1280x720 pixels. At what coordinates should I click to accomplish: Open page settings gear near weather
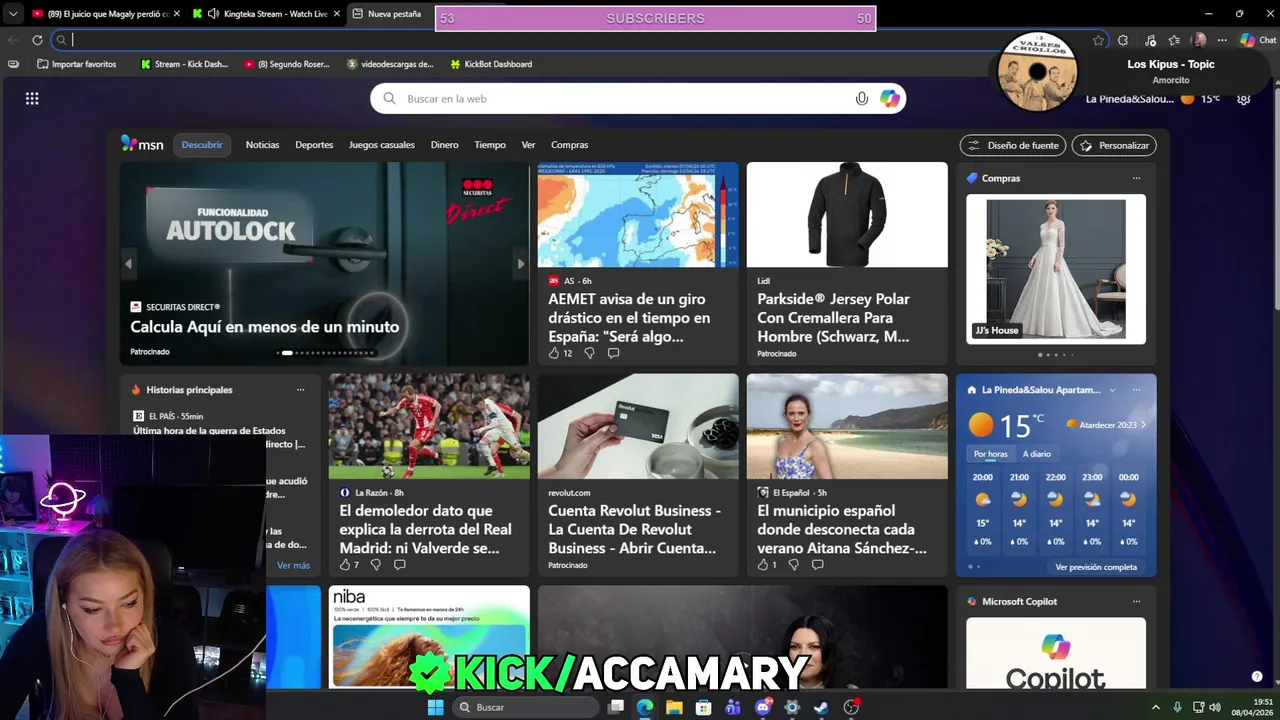coord(1243,98)
